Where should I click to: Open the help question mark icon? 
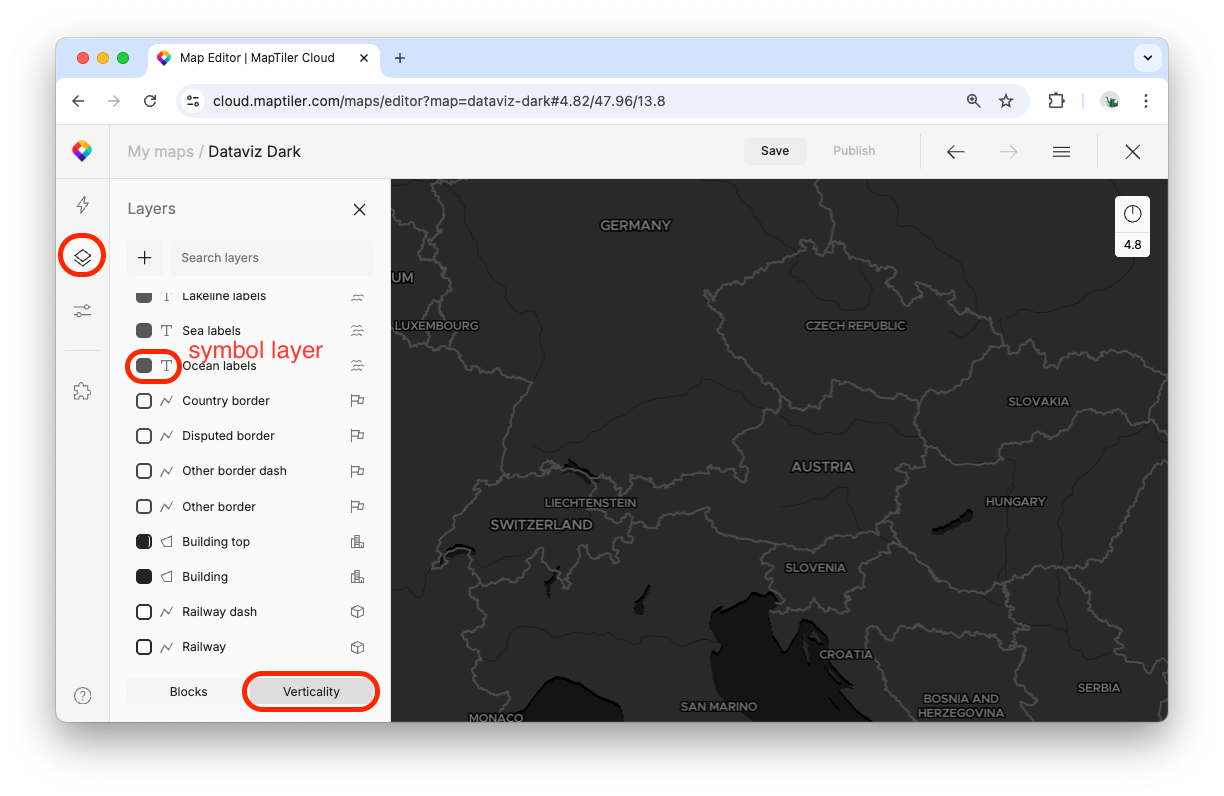tap(83, 696)
